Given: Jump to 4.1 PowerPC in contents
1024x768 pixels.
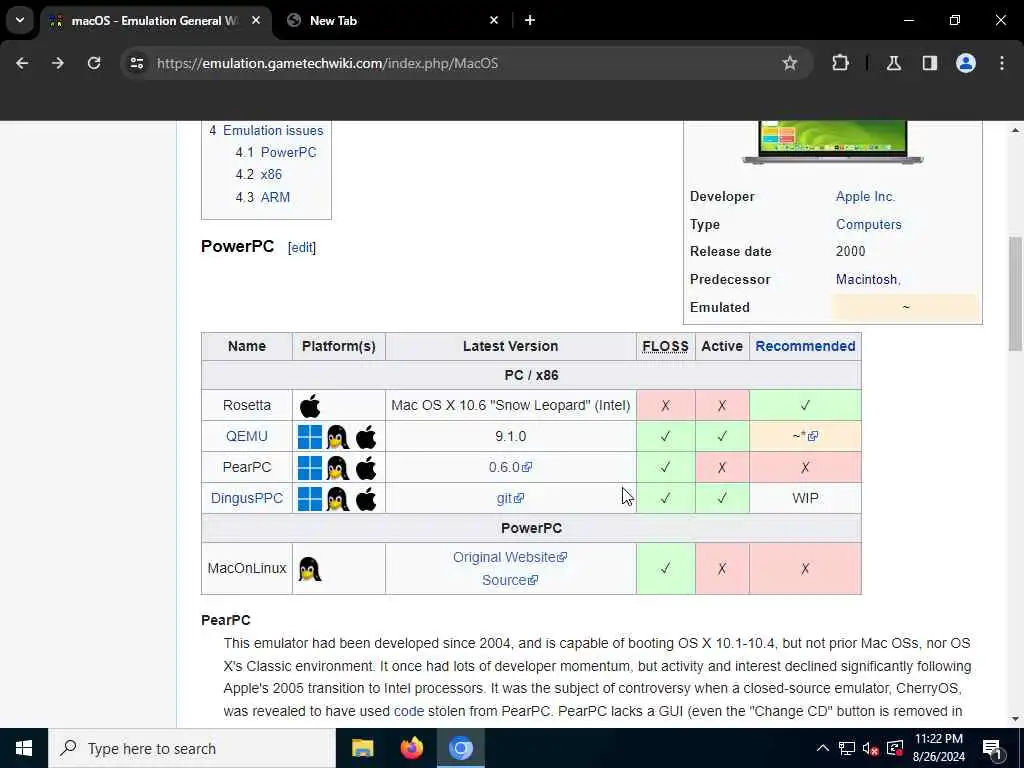Looking at the screenshot, I should click(x=276, y=152).
